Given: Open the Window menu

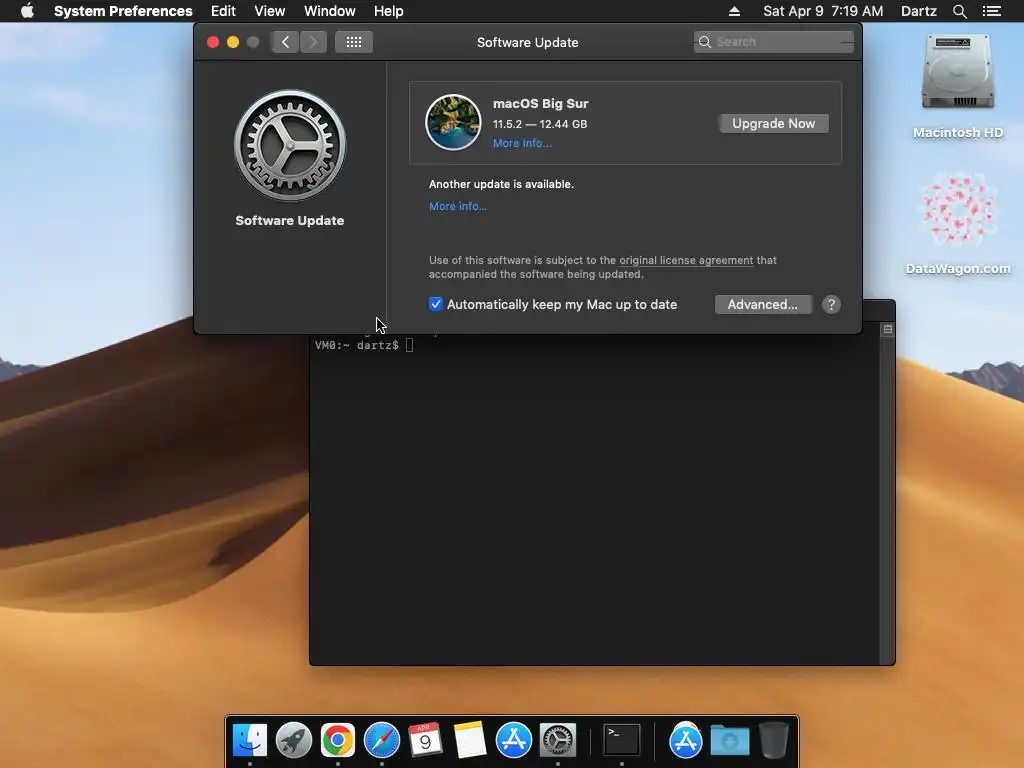Looking at the screenshot, I should pos(329,11).
